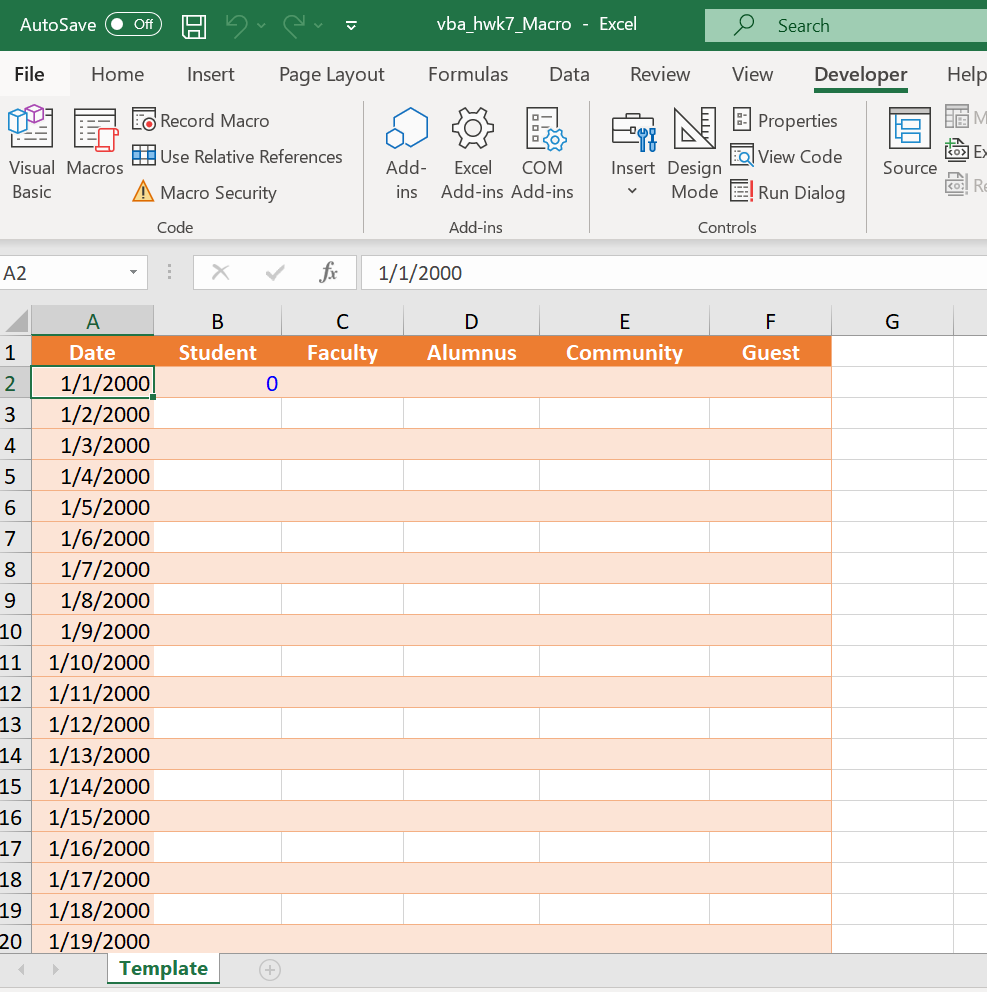
Task: Click the Save icon in title bar
Action: 194,26
